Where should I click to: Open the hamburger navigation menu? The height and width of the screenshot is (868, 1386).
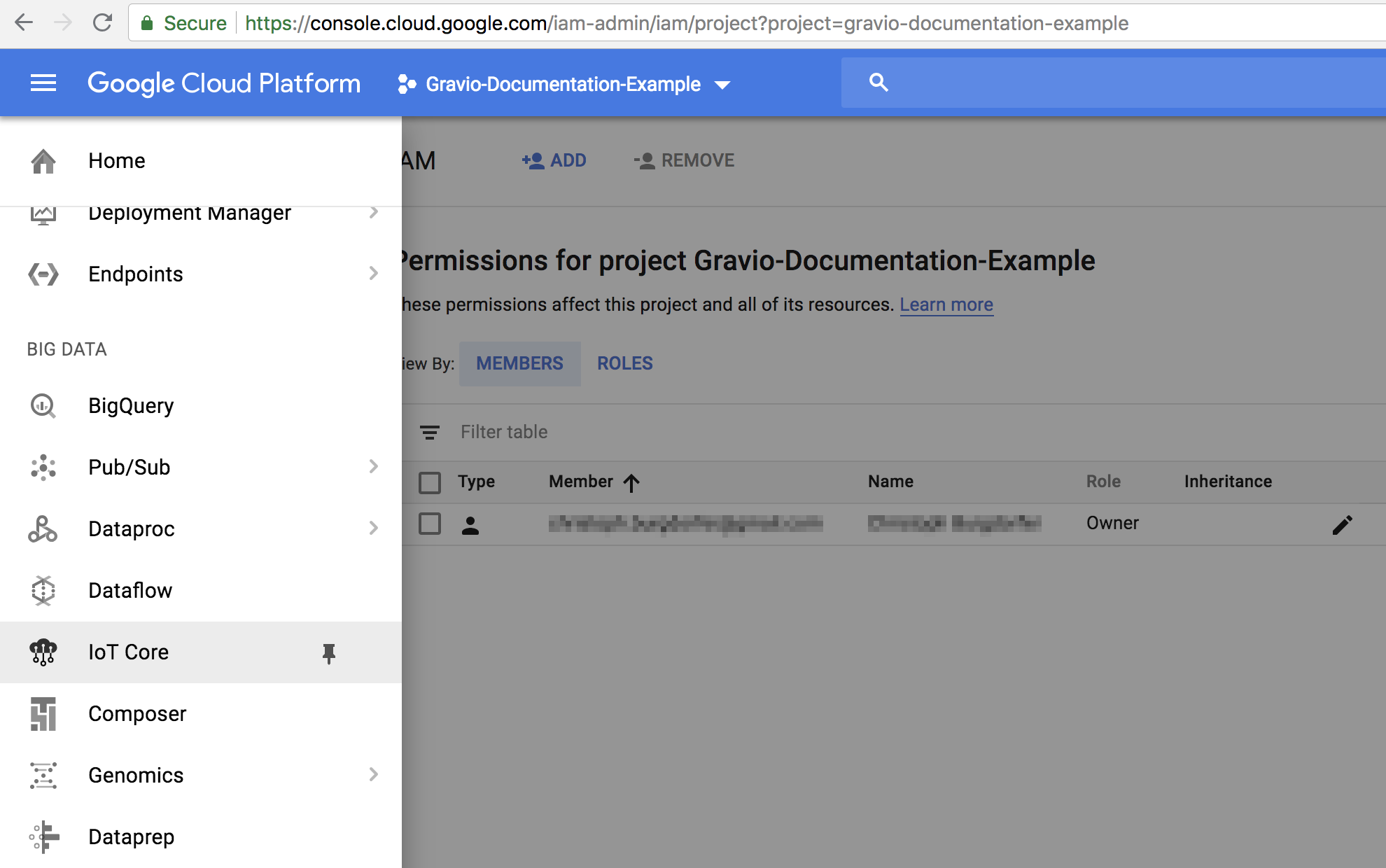click(43, 83)
